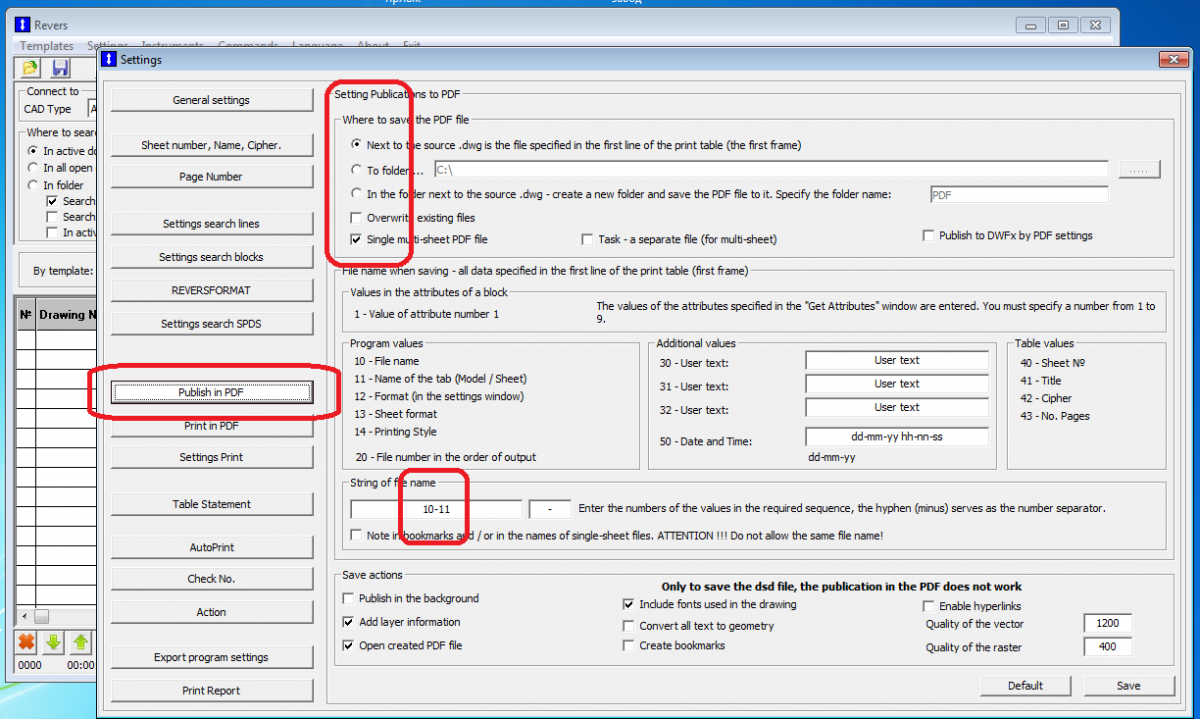Enable 'Task - a separate file' checkbox

click(x=589, y=240)
